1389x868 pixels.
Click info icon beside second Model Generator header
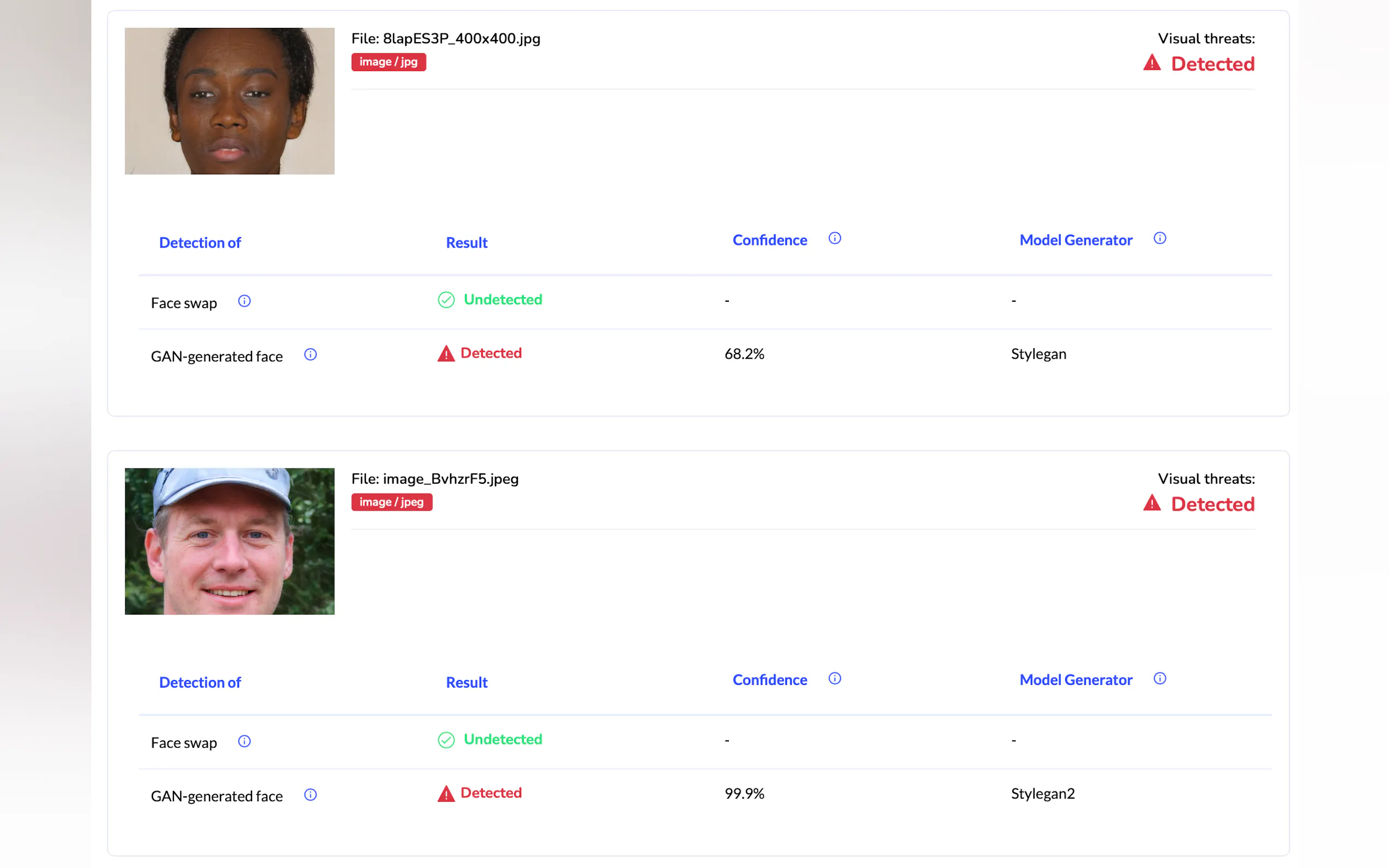1159,678
